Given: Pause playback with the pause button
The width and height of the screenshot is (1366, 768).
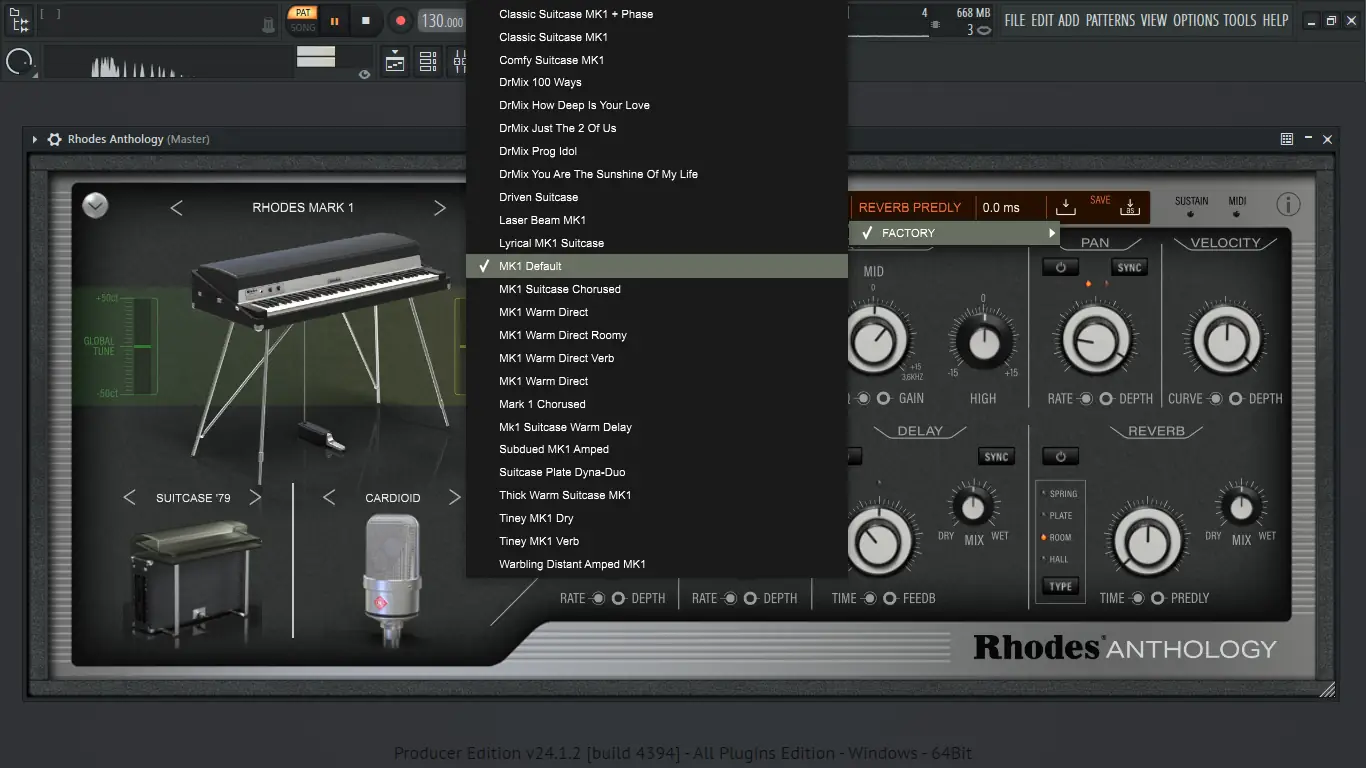Looking at the screenshot, I should click(334, 20).
